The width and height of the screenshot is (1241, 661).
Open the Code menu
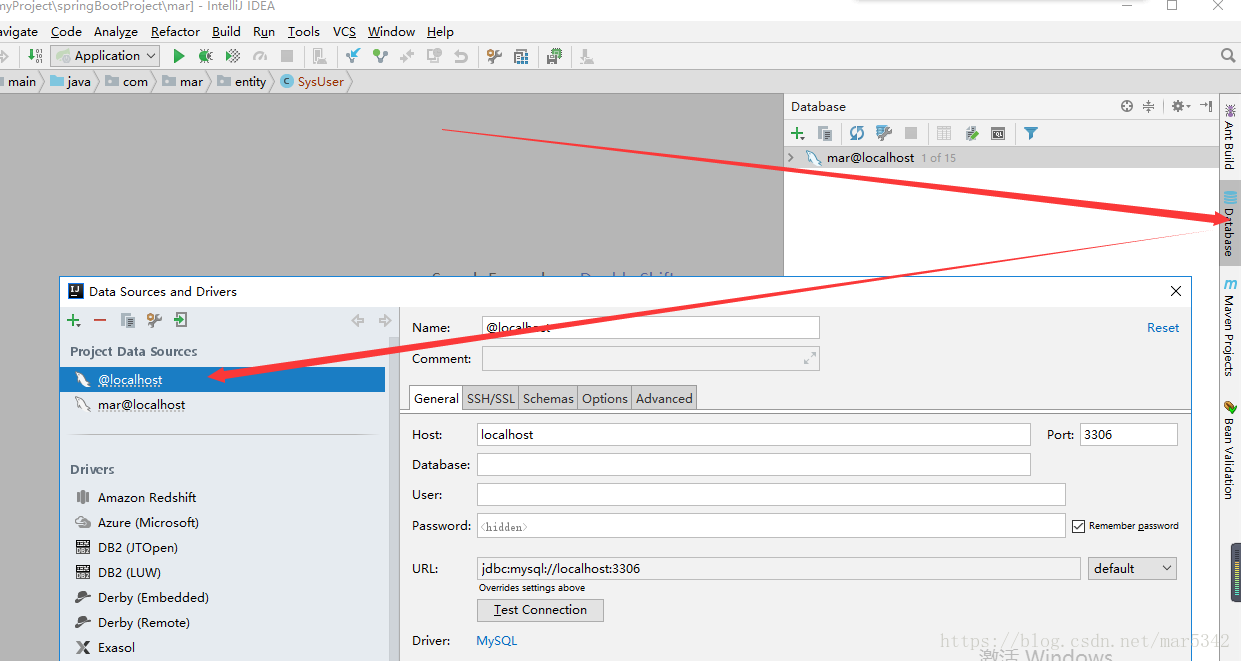[x=66, y=32]
